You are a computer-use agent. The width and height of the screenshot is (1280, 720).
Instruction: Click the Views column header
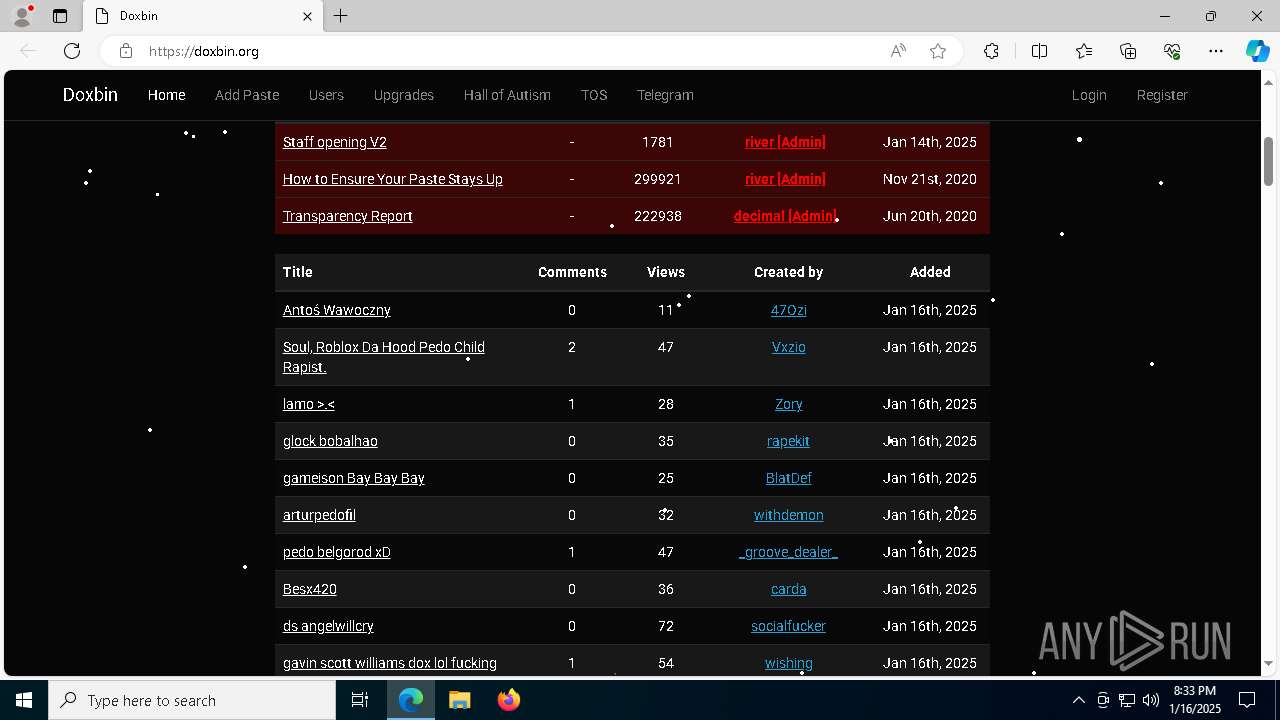[x=666, y=272]
